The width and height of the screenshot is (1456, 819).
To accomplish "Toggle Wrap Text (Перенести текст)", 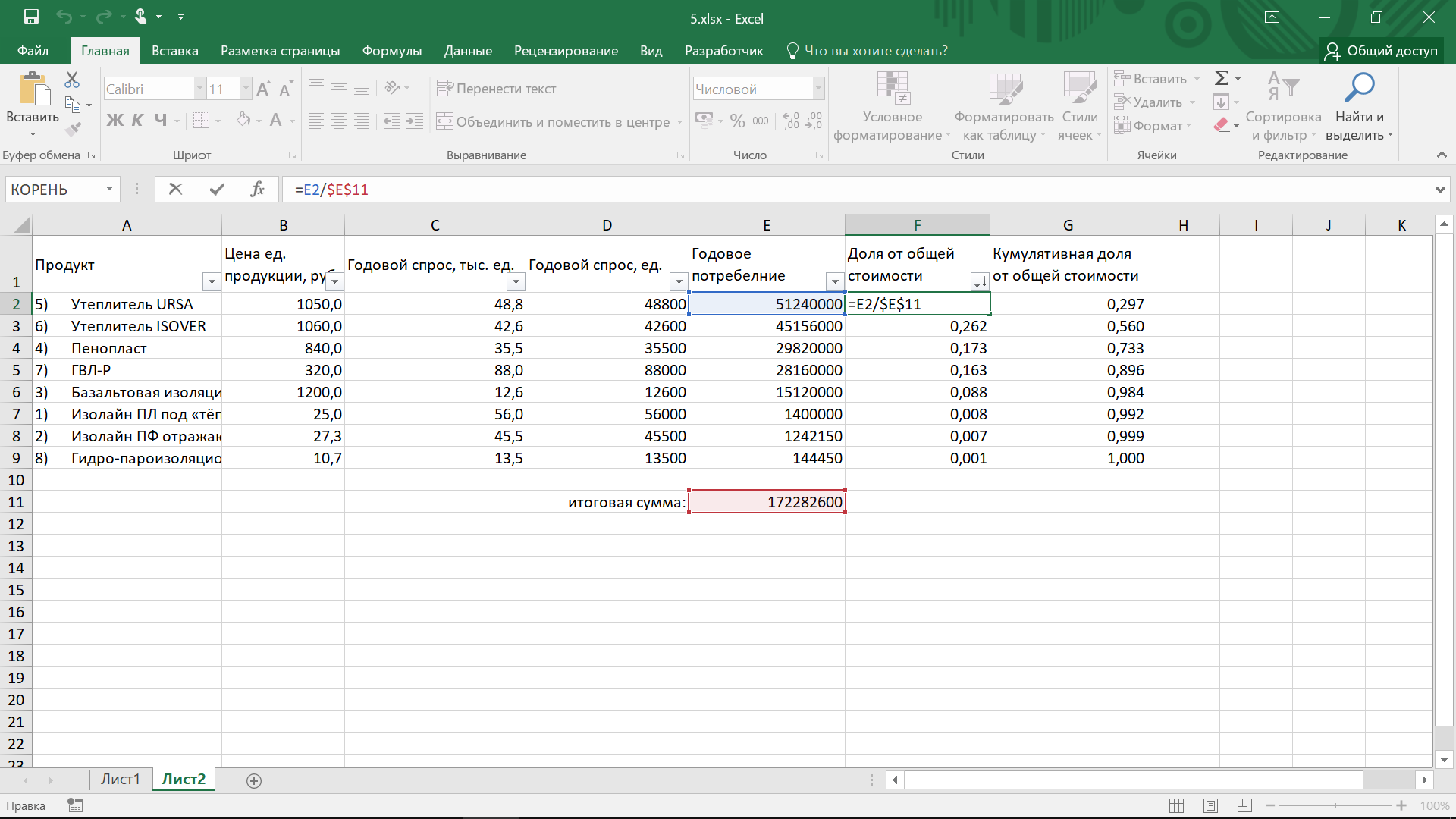I will [497, 89].
